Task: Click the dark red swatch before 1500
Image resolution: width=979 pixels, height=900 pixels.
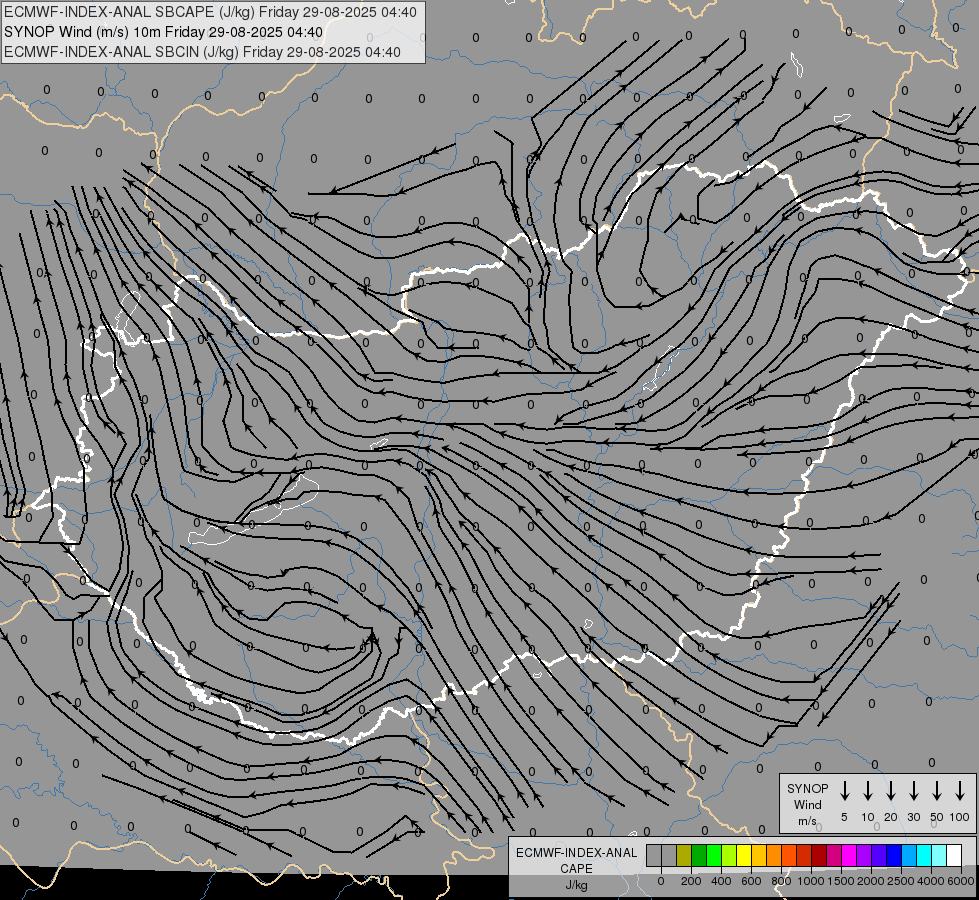Action: [x=819, y=855]
